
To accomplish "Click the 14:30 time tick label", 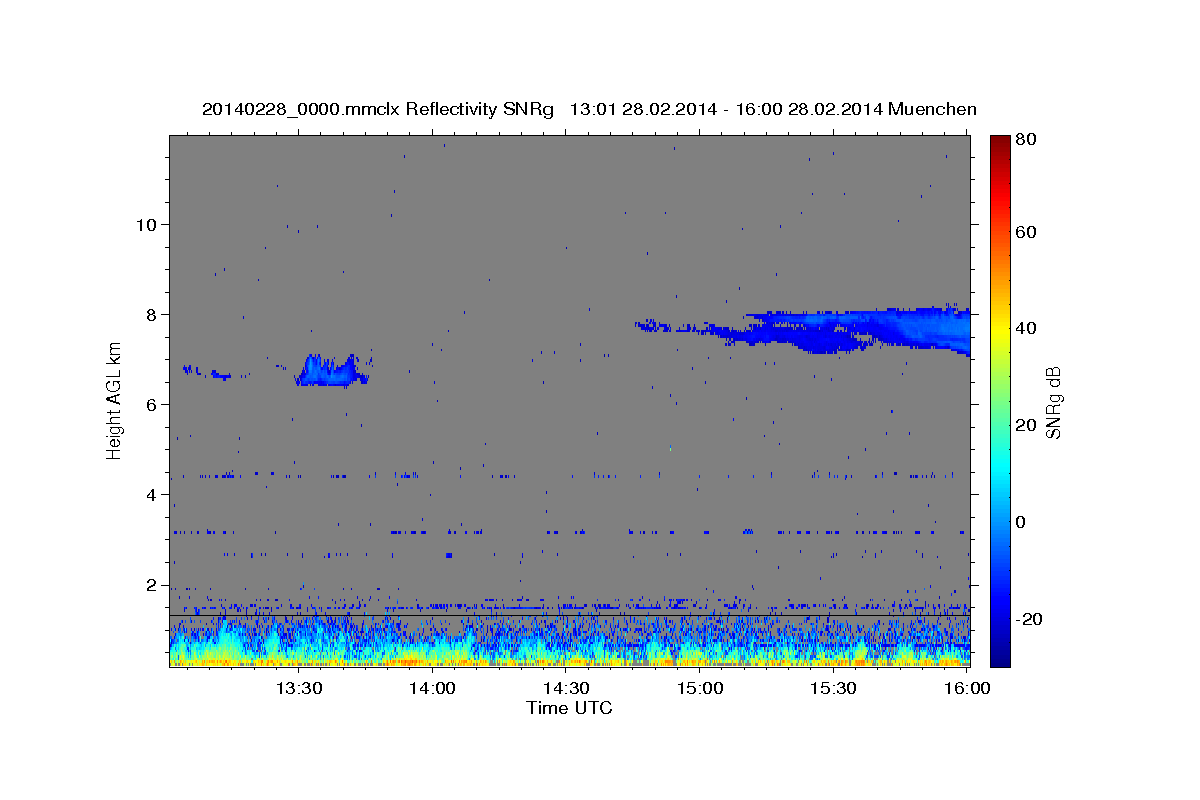I will (x=565, y=688).
